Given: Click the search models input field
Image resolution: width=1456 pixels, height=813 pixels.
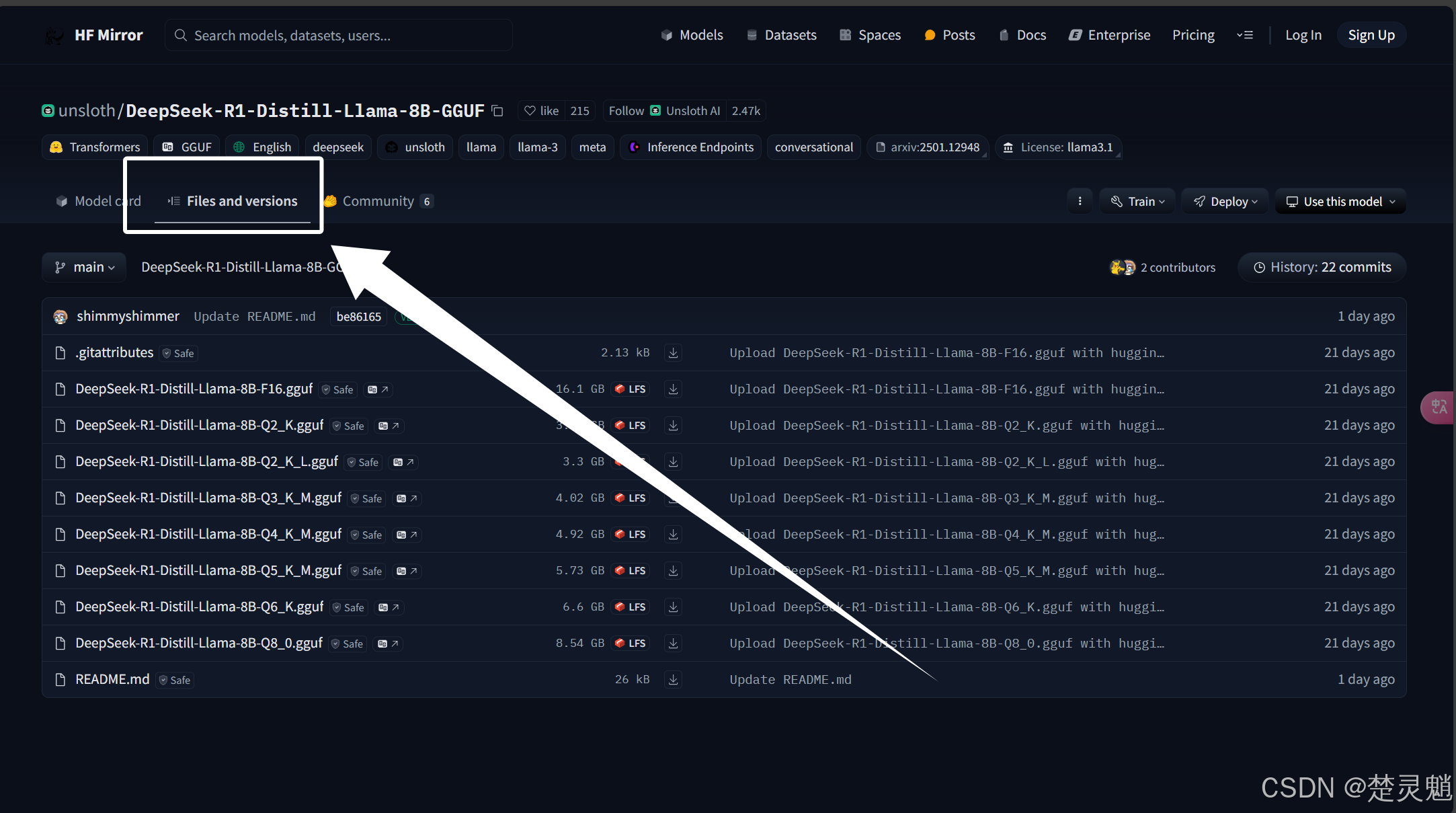Looking at the screenshot, I should point(339,35).
